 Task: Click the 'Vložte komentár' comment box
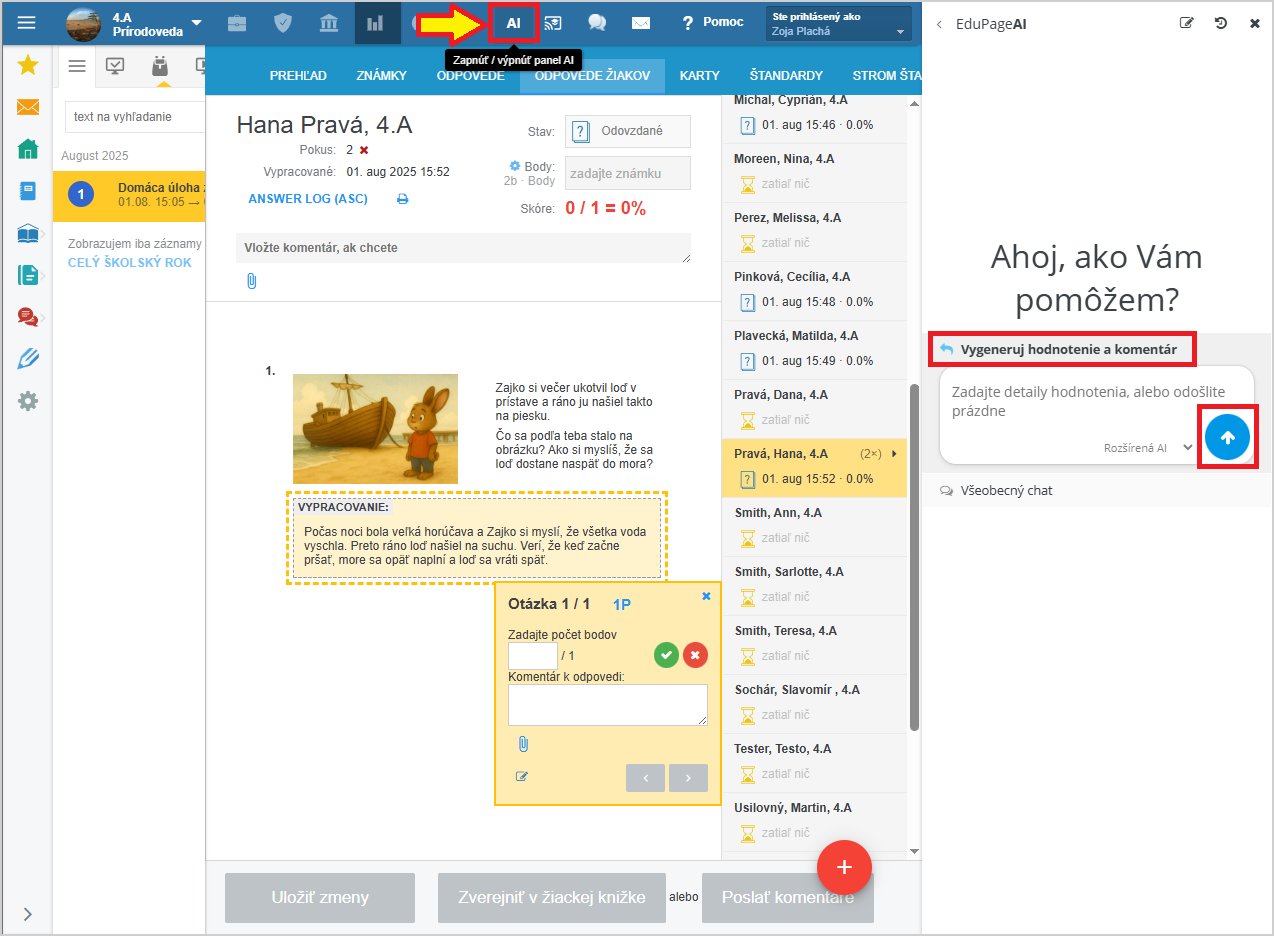(463, 248)
